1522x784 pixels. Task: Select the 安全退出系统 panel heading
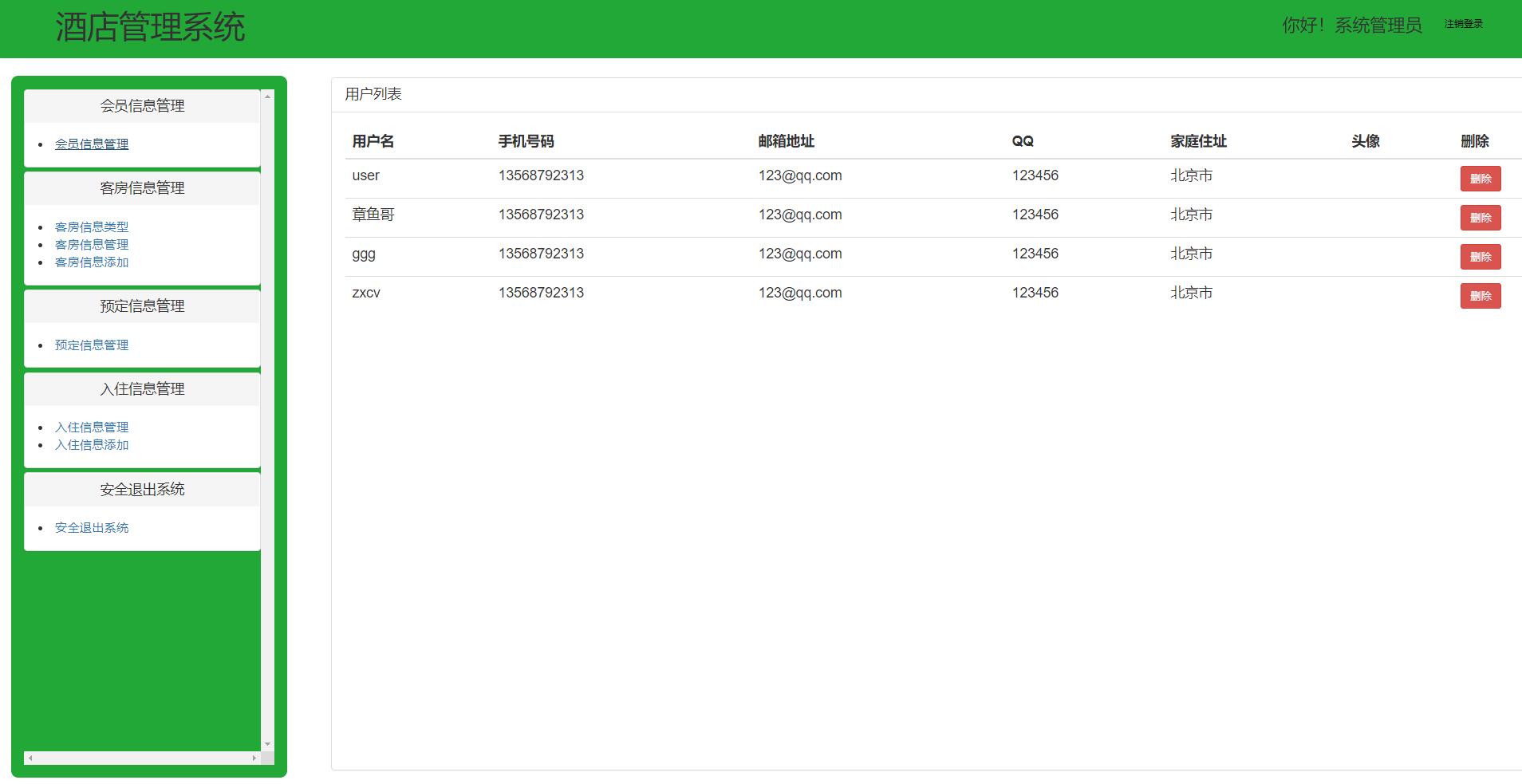142,490
